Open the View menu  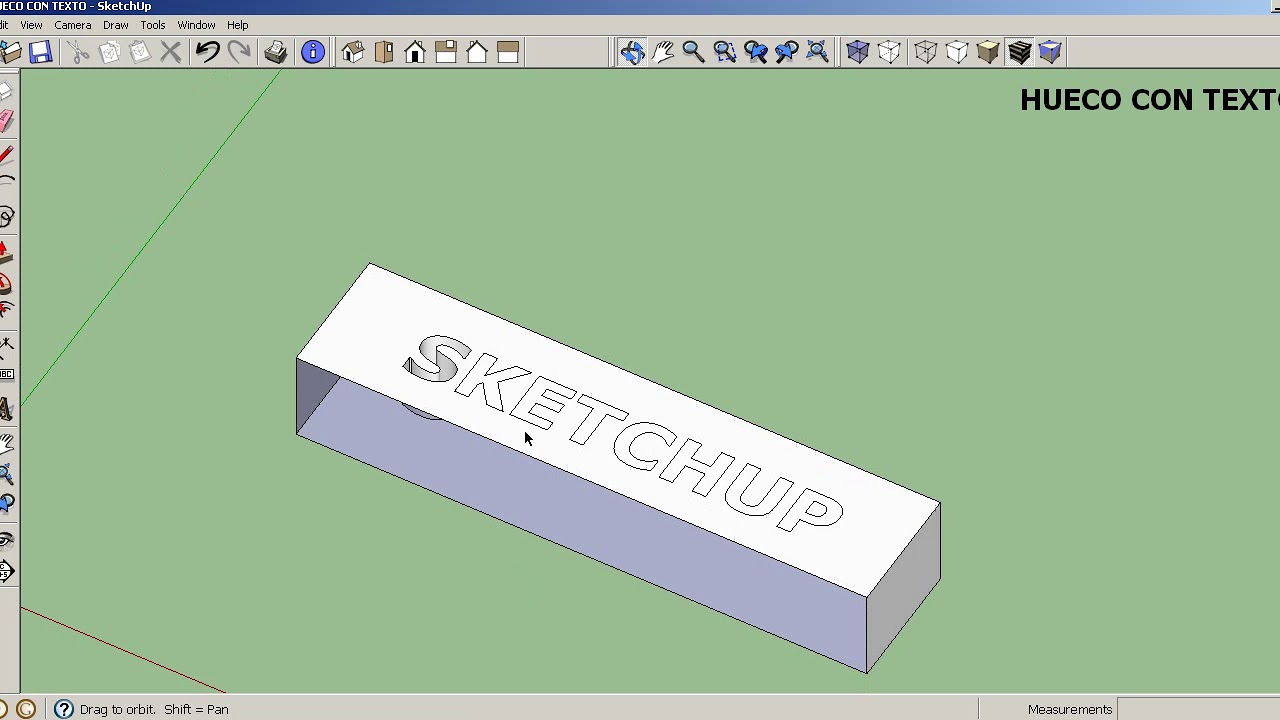pyautogui.click(x=31, y=25)
